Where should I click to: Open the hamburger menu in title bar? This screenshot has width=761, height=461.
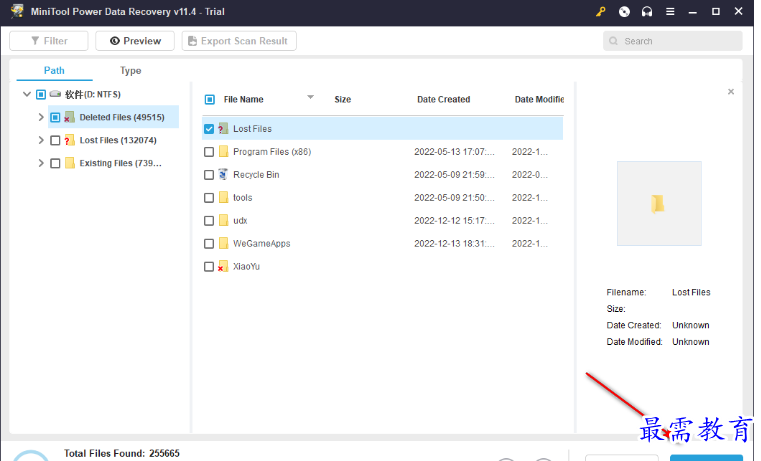pos(670,12)
